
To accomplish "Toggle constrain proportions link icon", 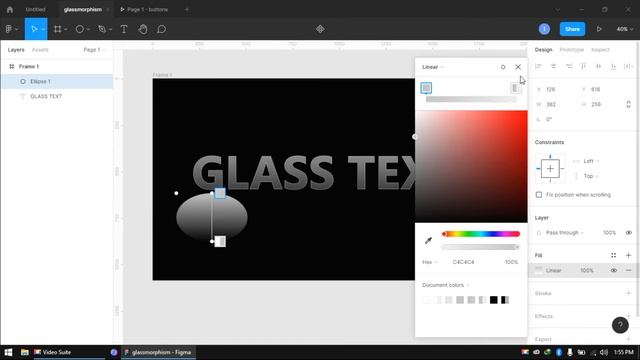I will click(x=629, y=104).
